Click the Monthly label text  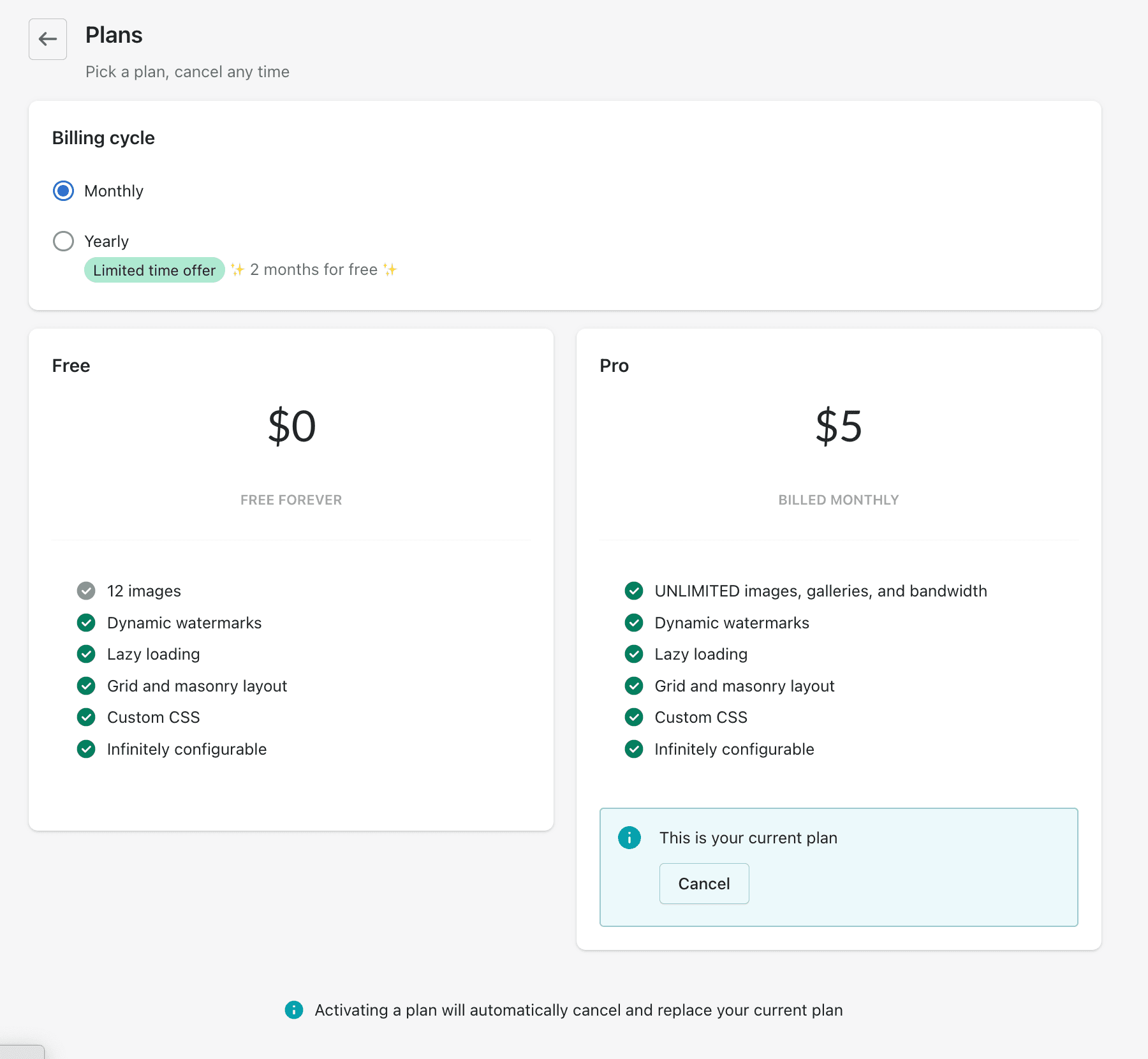114,191
